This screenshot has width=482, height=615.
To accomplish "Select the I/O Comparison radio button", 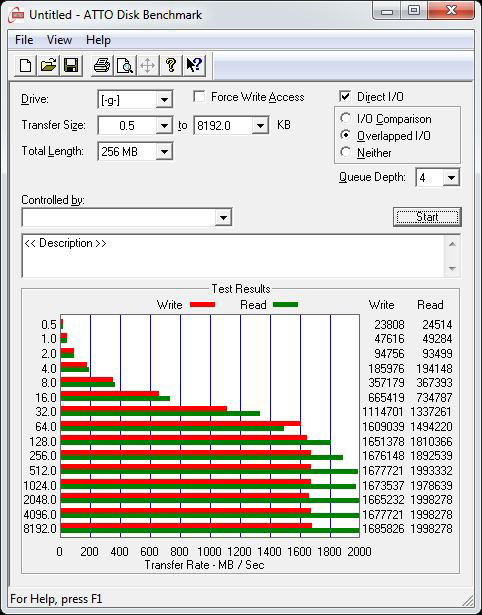I will pos(346,118).
